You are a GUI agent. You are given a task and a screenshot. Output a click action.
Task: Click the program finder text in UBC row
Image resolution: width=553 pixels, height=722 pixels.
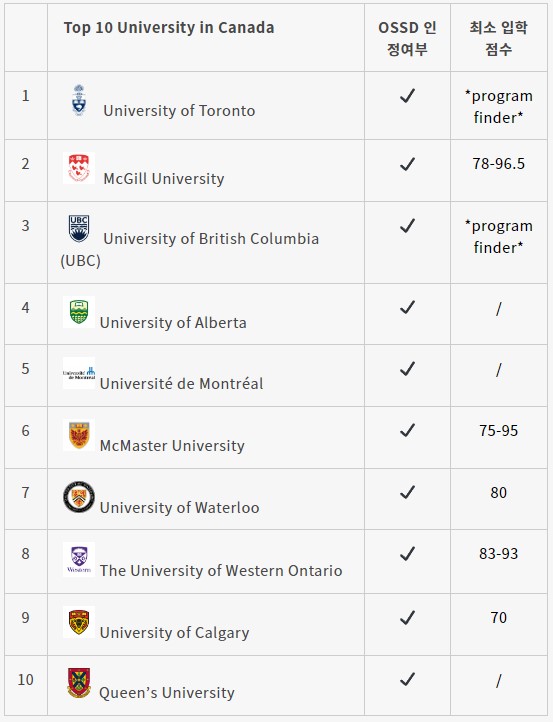pos(499,237)
